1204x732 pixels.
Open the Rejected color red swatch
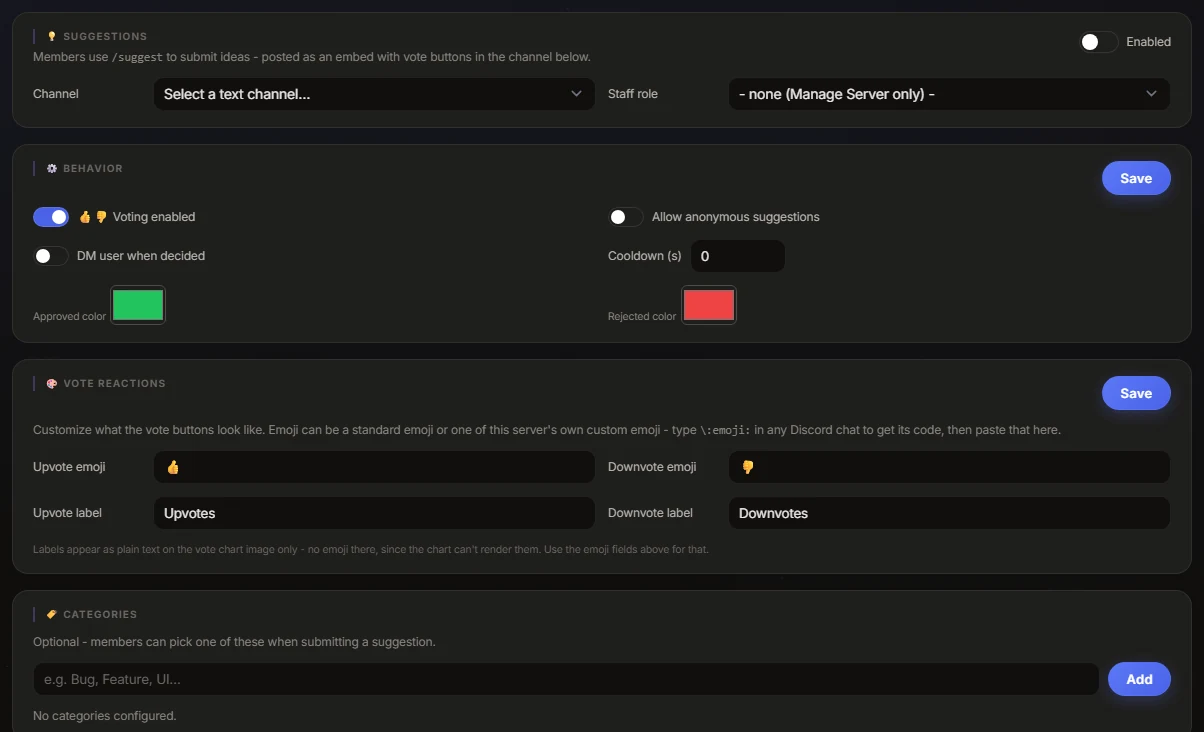click(709, 305)
